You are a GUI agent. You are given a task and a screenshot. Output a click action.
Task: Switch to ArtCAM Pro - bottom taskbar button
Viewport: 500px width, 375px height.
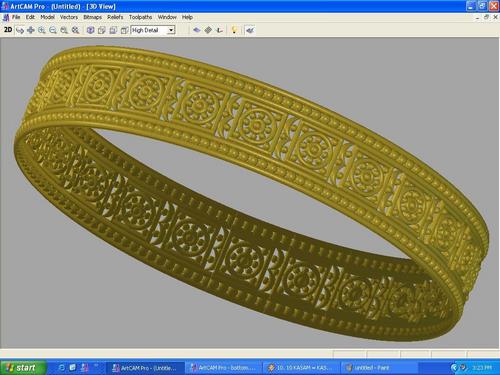(223, 368)
